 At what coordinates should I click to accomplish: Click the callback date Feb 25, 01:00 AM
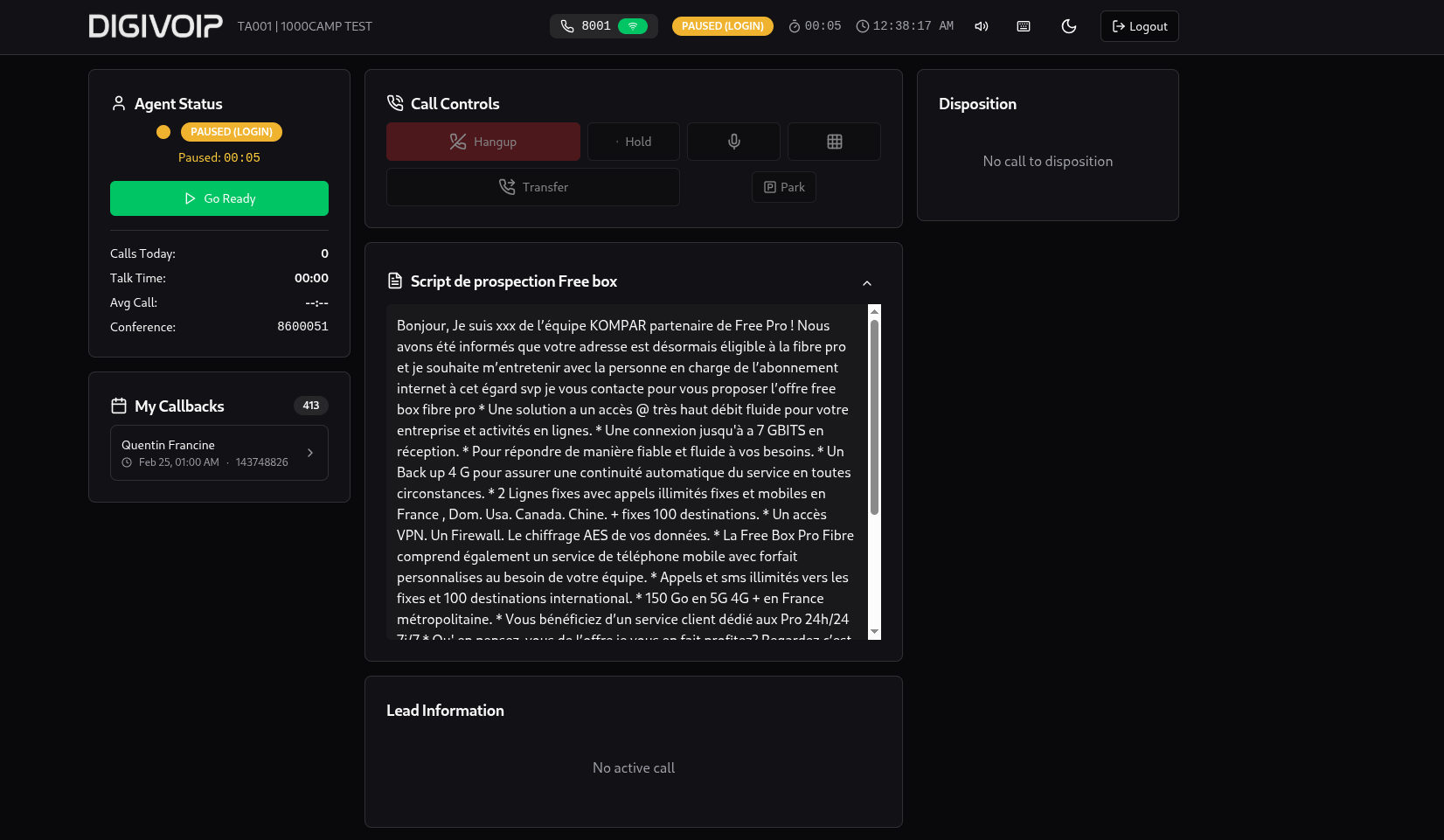point(179,462)
